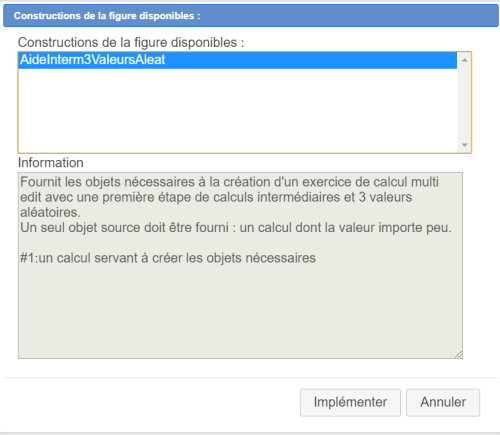Image resolution: width=500 pixels, height=435 pixels.
Task: Click the list scrollbar up arrow
Action: pyautogui.click(x=464, y=60)
